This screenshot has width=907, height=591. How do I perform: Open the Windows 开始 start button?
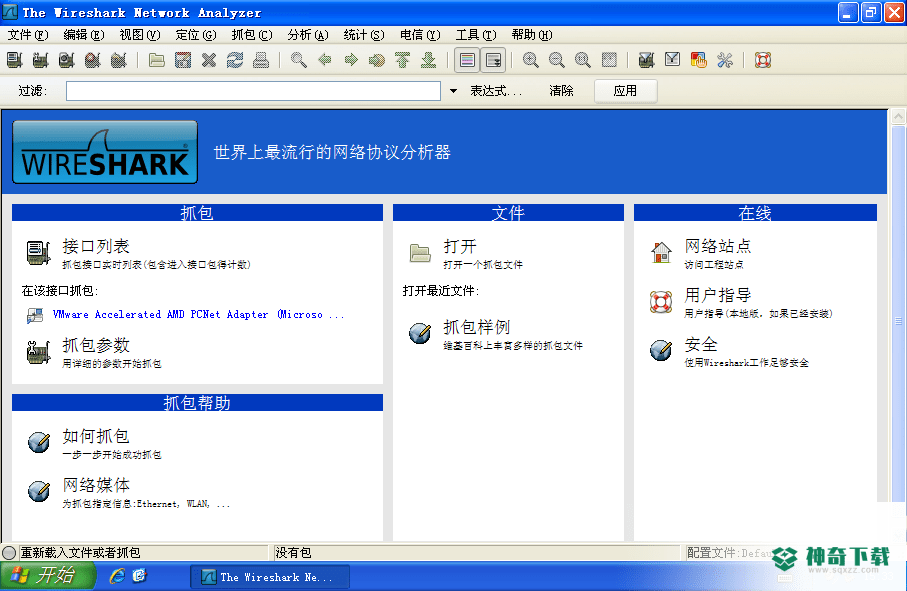(x=47, y=575)
